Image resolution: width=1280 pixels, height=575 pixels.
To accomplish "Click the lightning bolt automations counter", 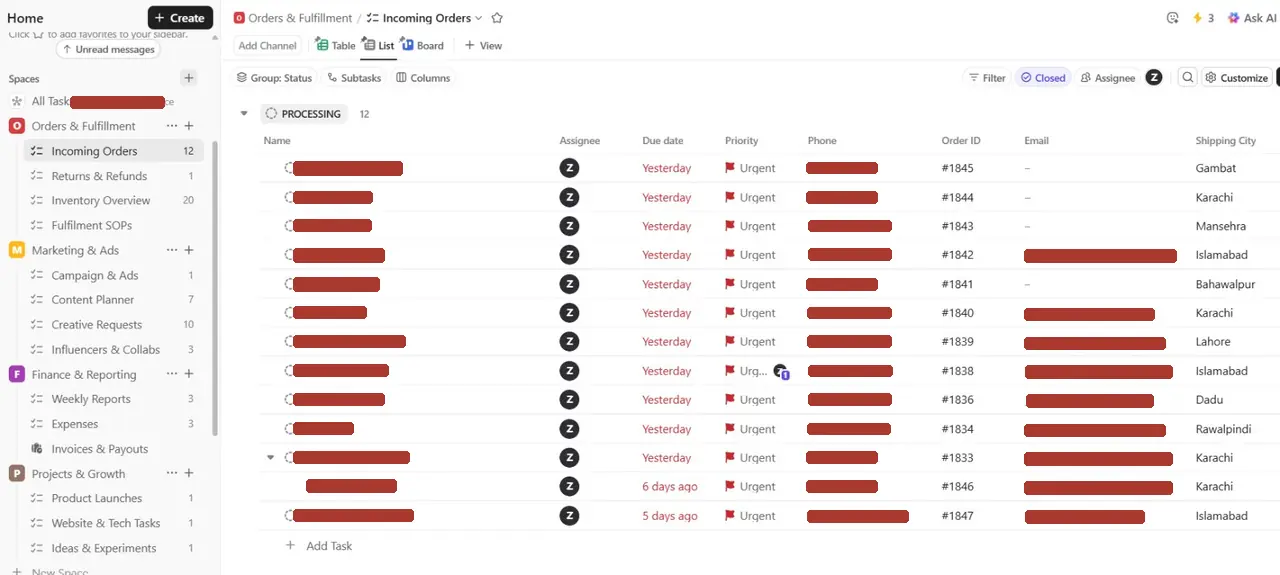I will point(1203,18).
